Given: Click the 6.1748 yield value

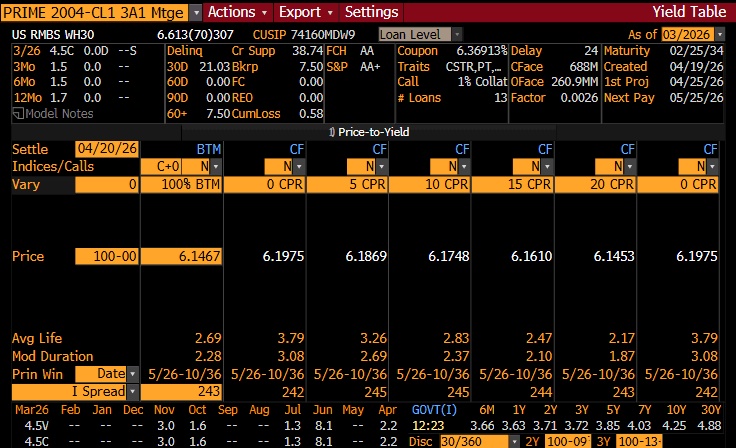Looking at the screenshot, I should pyautogui.click(x=449, y=256).
